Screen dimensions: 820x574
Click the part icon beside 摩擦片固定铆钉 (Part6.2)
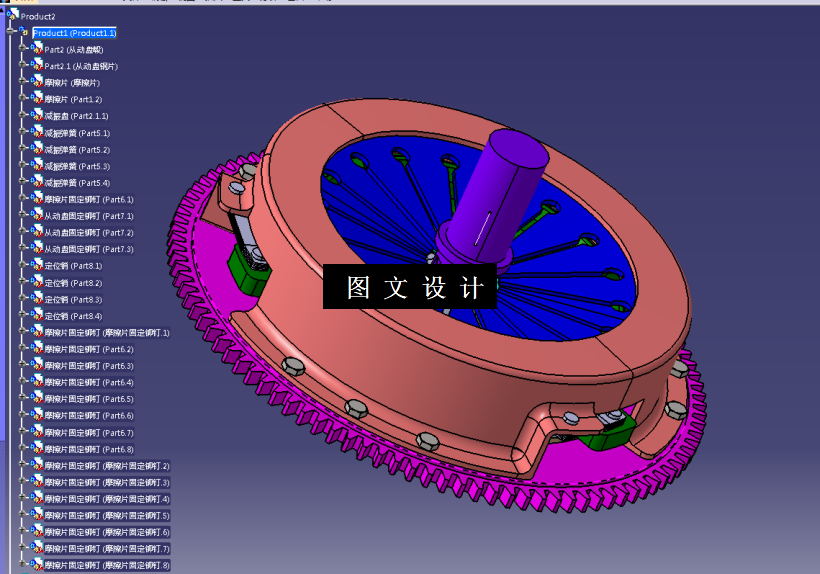click(37, 348)
